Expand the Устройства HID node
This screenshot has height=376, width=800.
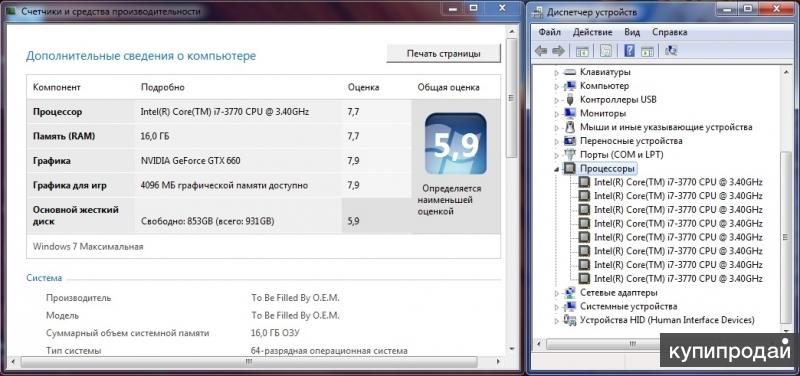557,321
